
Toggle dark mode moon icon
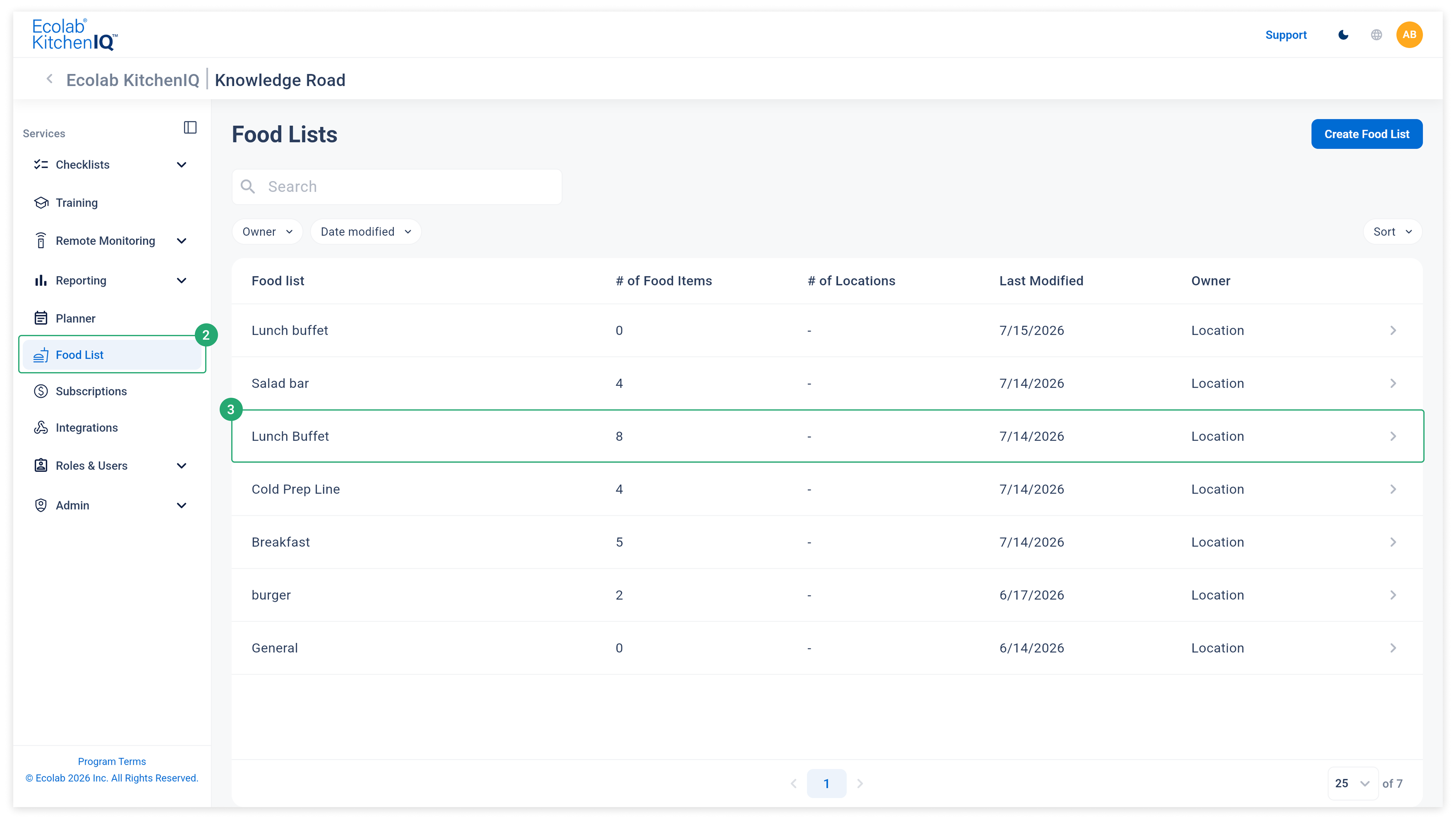click(1343, 35)
